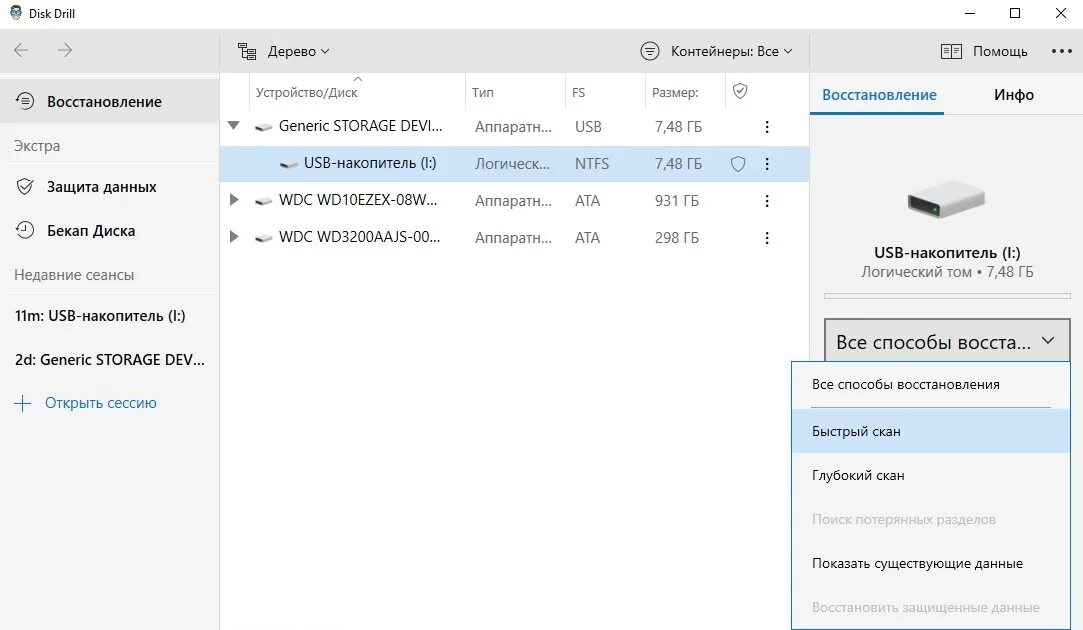Click the plus icon near Открыть сессию
Viewport: 1083px width, 630px height.
pyautogui.click(x=23, y=403)
